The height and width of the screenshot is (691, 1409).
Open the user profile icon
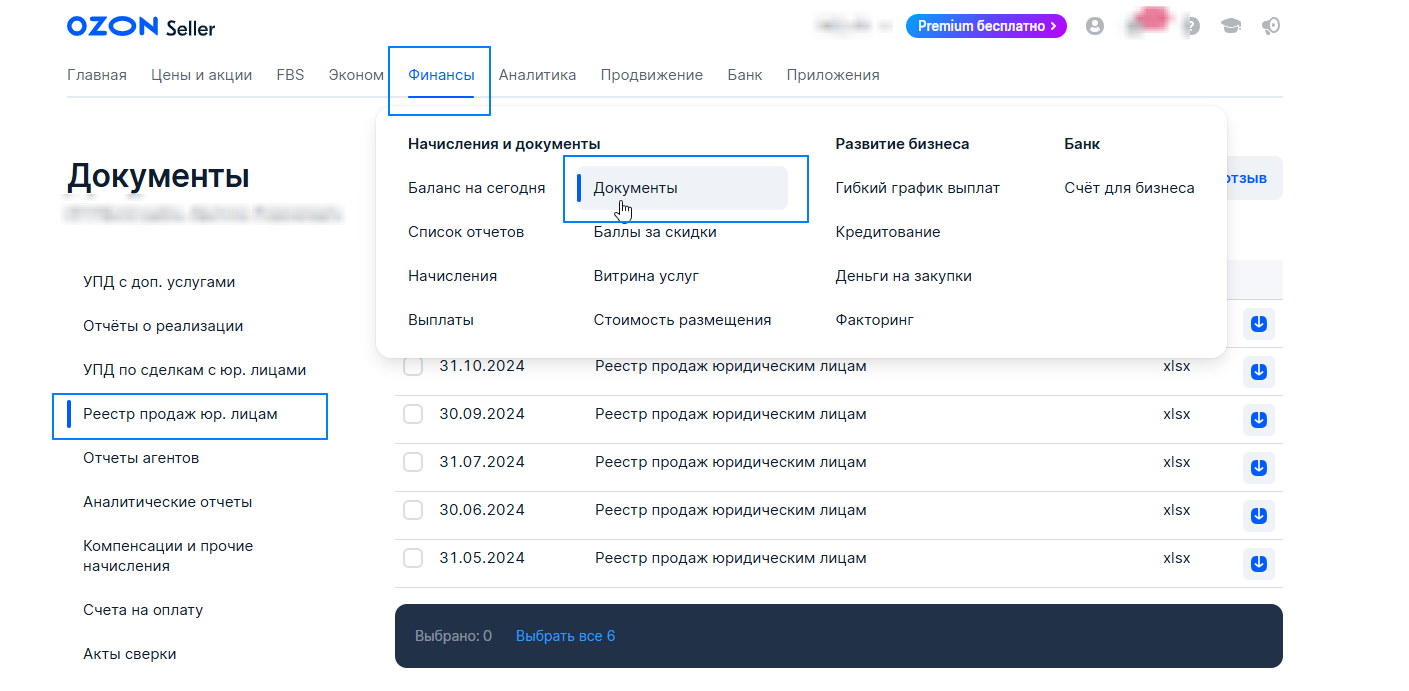[x=1095, y=27]
